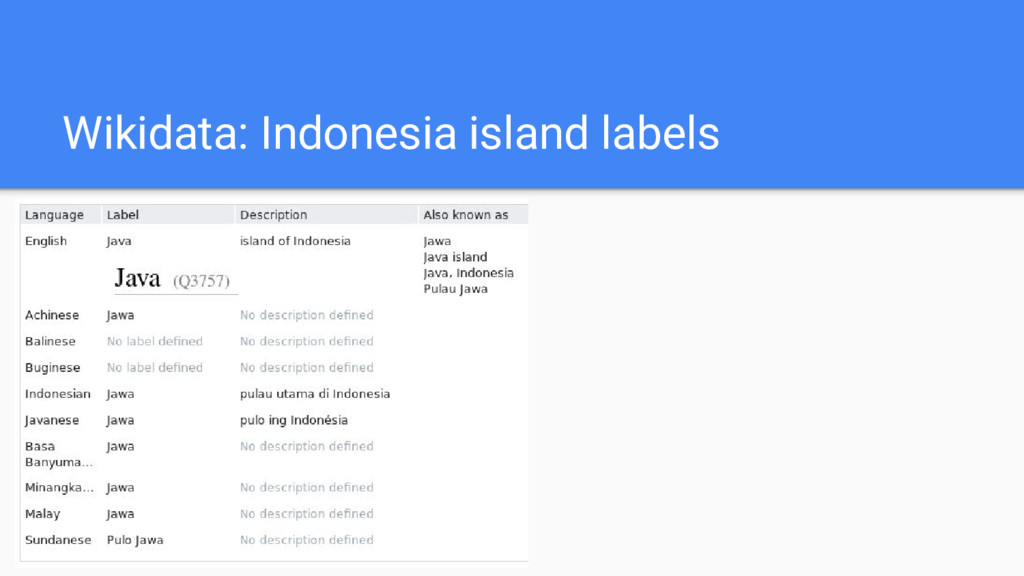Viewport: 1024px width, 576px height.
Task: Click the Label column header
Action: coord(123,215)
